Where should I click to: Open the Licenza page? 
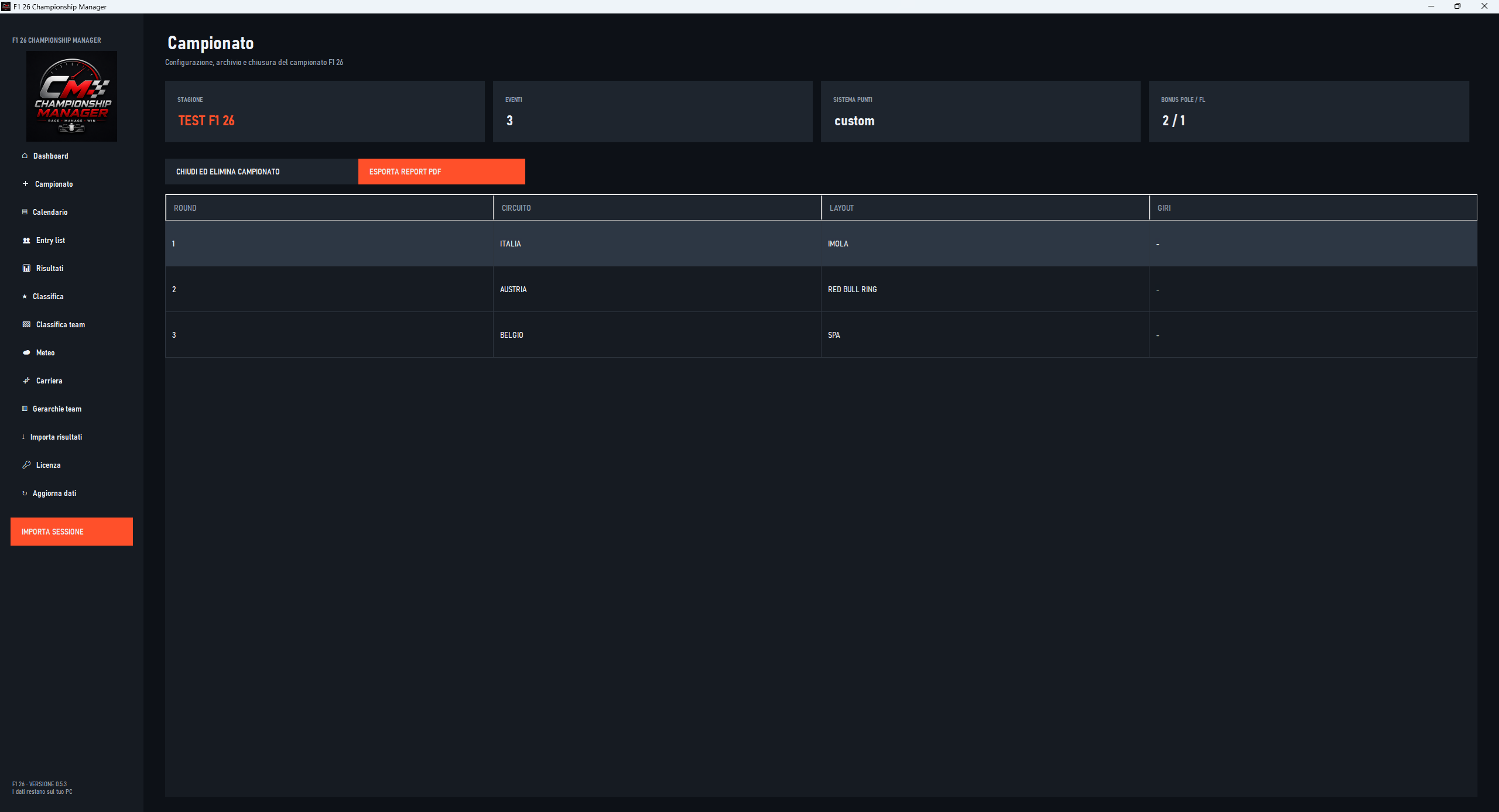point(48,465)
